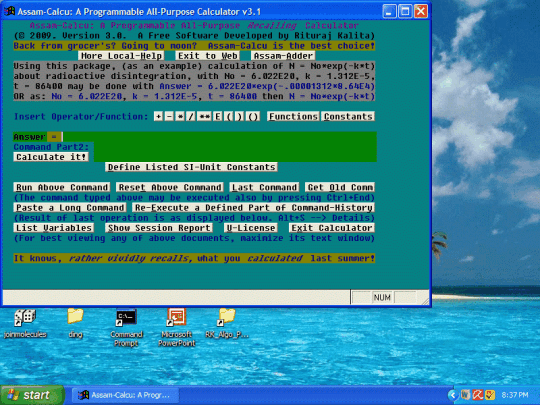The image size is (540, 405).
Task: Close the Assam-Calcu window
Action: [421, 11]
